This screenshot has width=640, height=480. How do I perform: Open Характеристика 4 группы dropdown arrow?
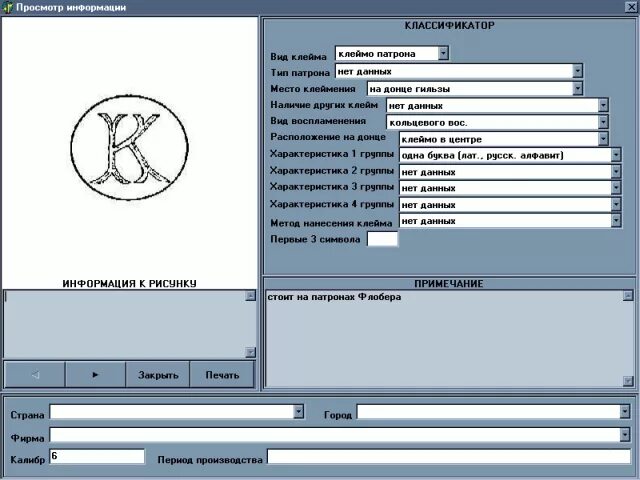click(x=616, y=204)
